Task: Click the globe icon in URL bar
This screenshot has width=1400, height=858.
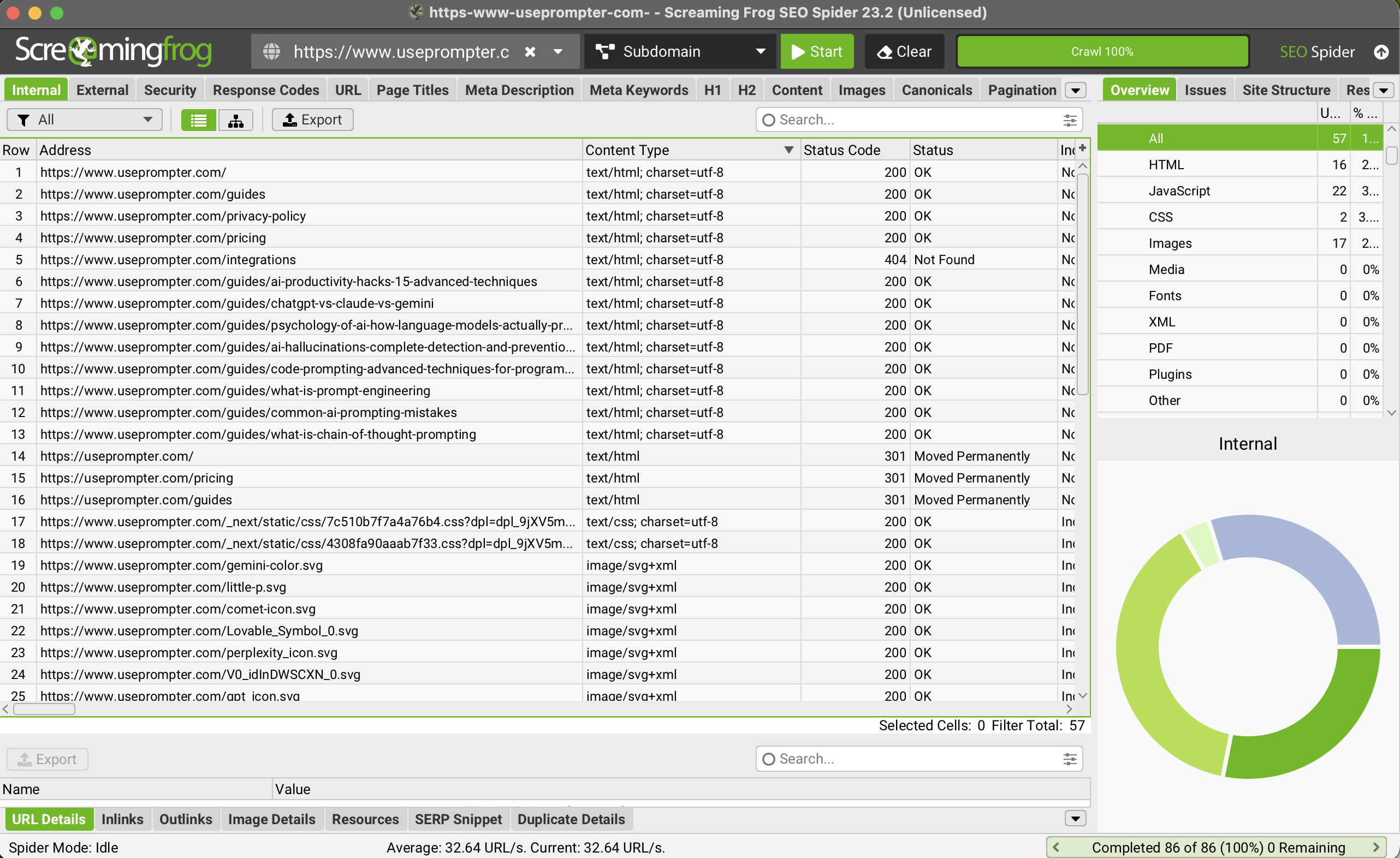Action: (271, 52)
